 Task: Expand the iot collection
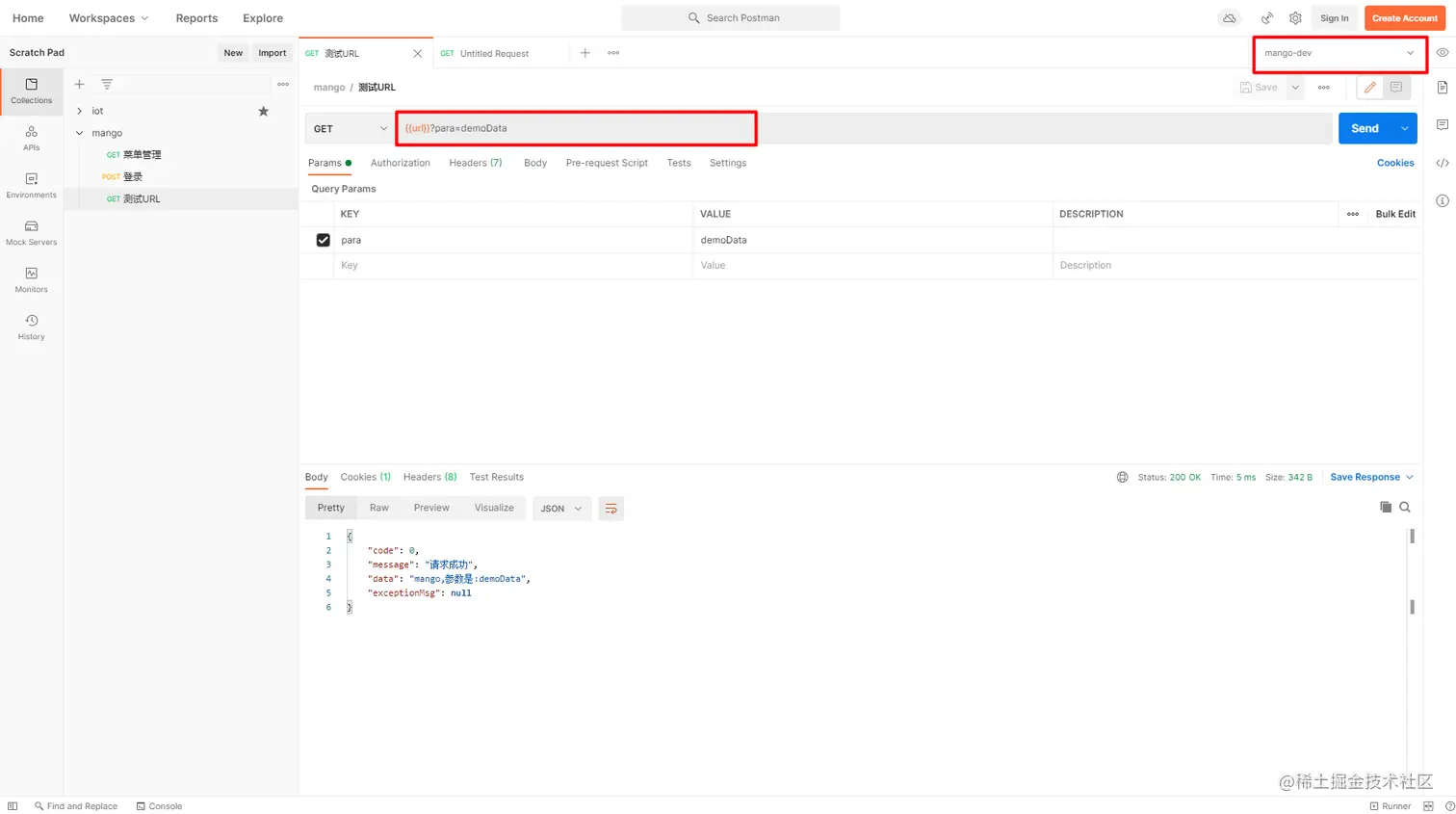80,111
